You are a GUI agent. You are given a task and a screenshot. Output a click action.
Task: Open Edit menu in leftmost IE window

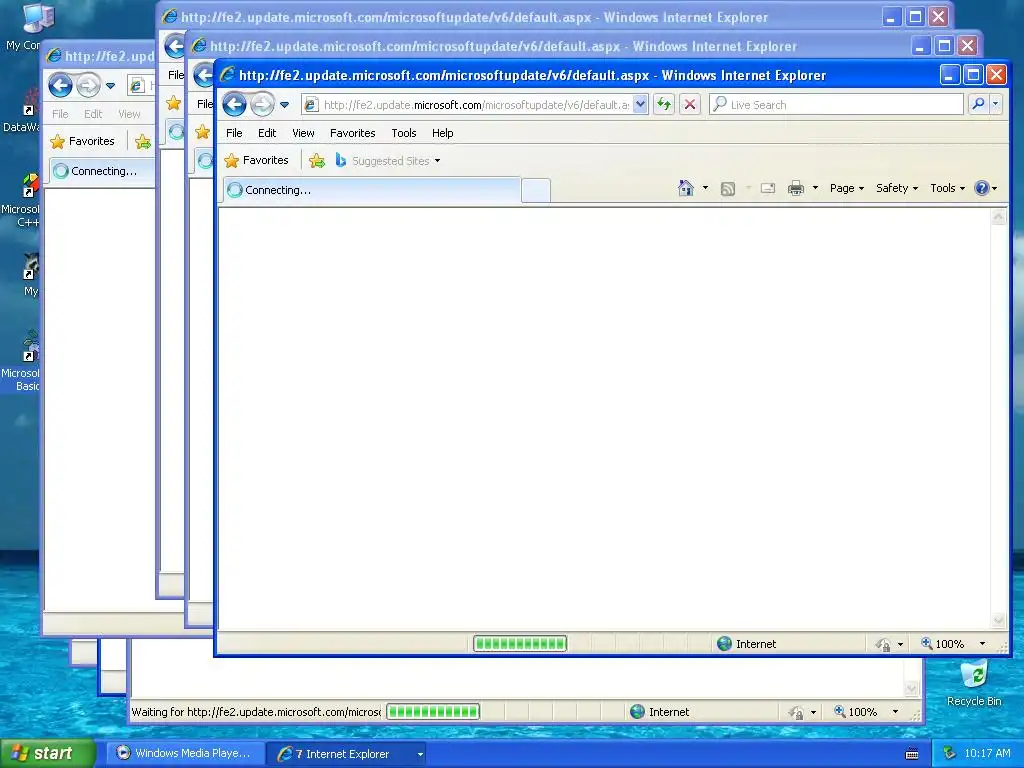pyautogui.click(x=93, y=114)
